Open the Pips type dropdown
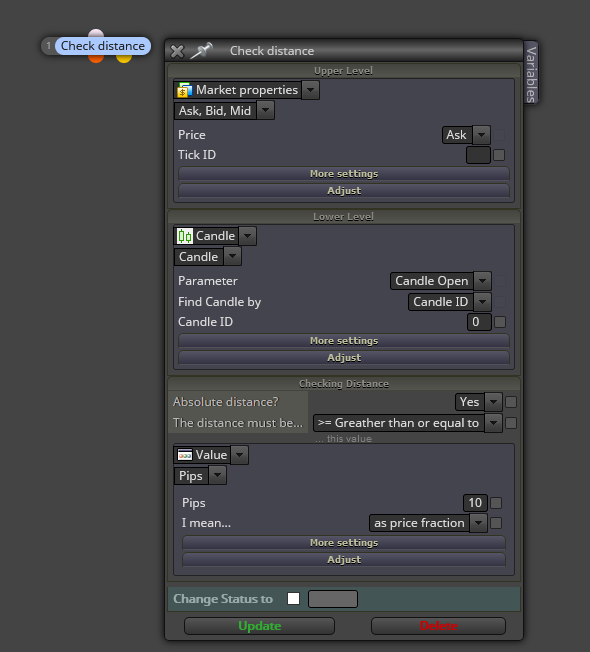 pos(217,475)
